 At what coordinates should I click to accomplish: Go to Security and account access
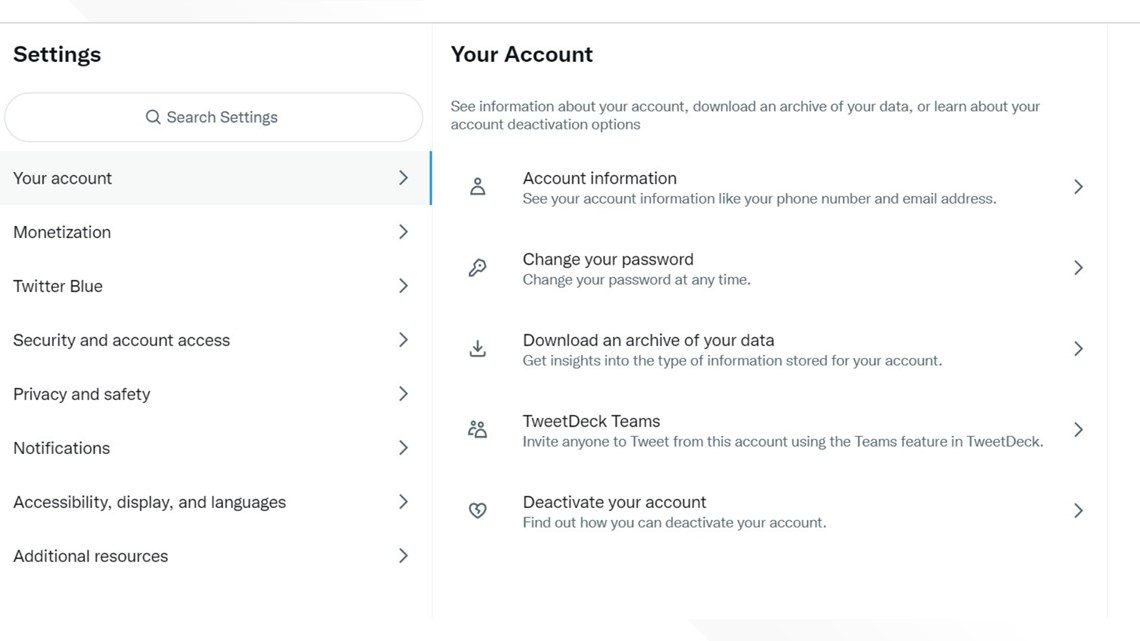215,340
